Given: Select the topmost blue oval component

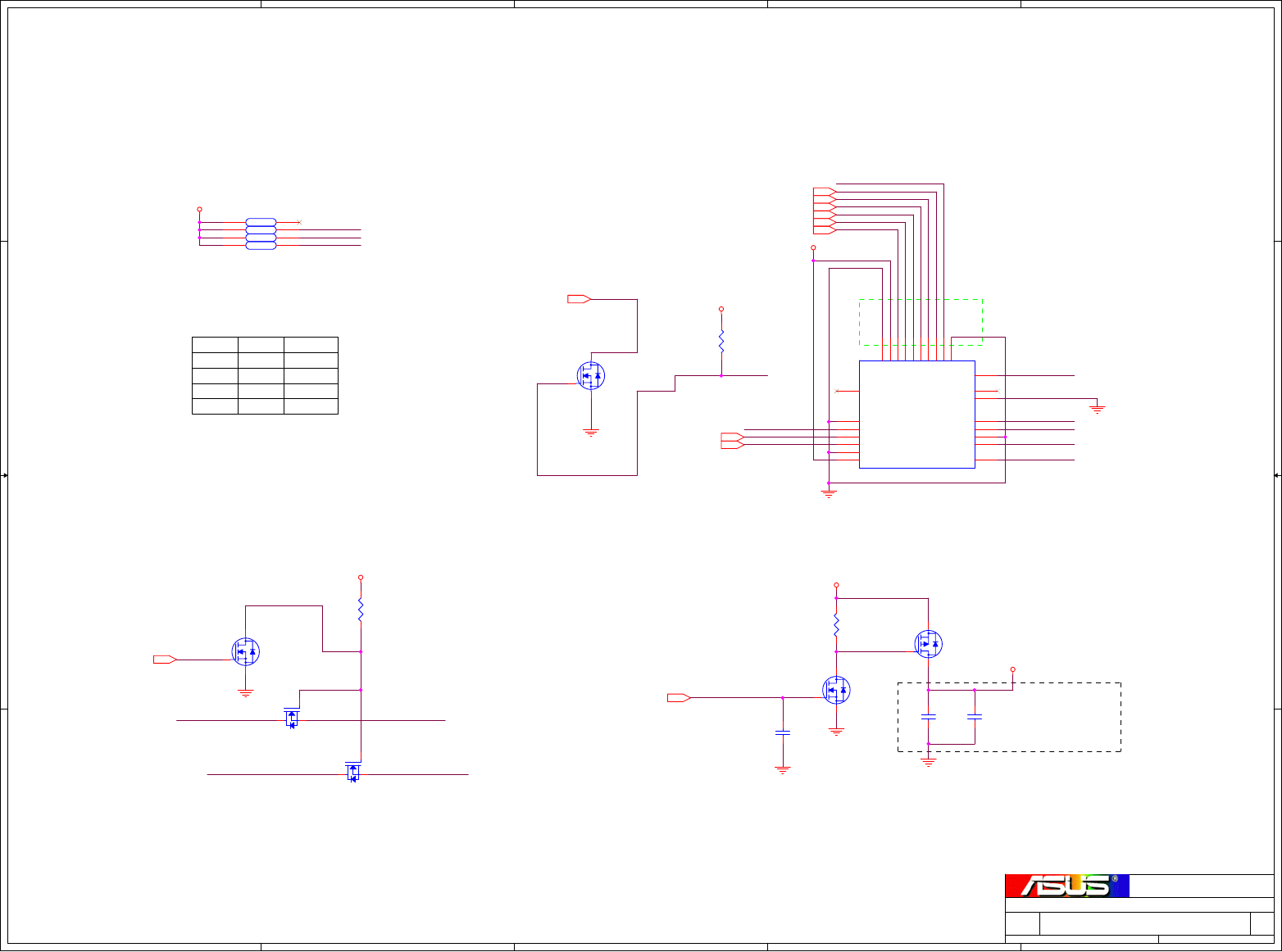Looking at the screenshot, I should point(261,222).
